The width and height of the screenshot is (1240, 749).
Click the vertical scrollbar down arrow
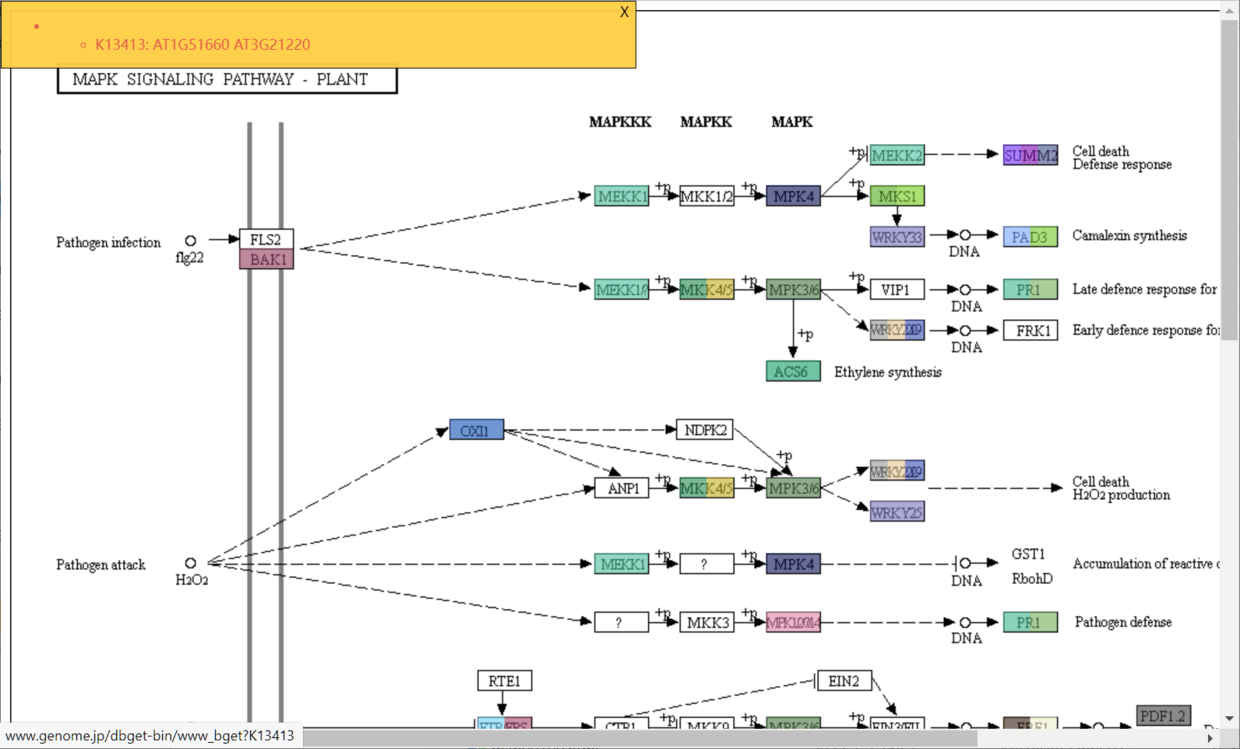[x=1230, y=718]
